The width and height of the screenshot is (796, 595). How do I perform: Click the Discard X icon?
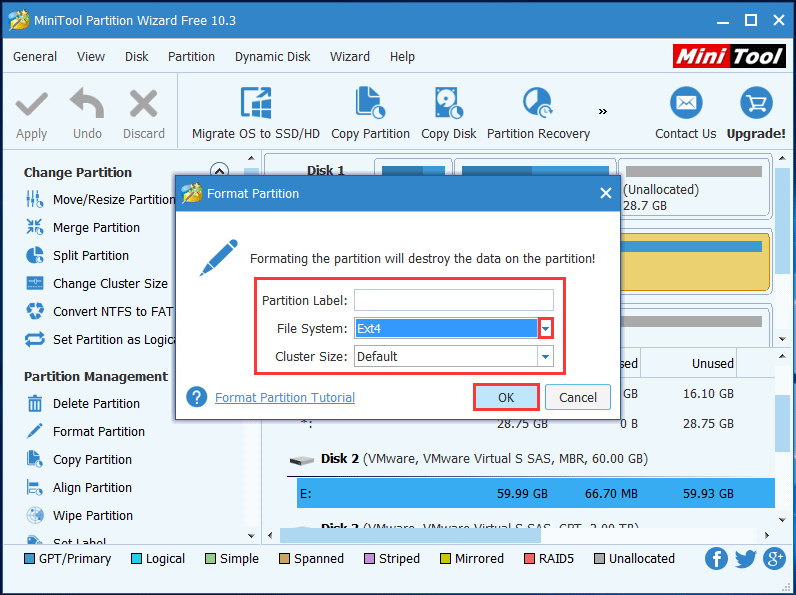click(144, 104)
